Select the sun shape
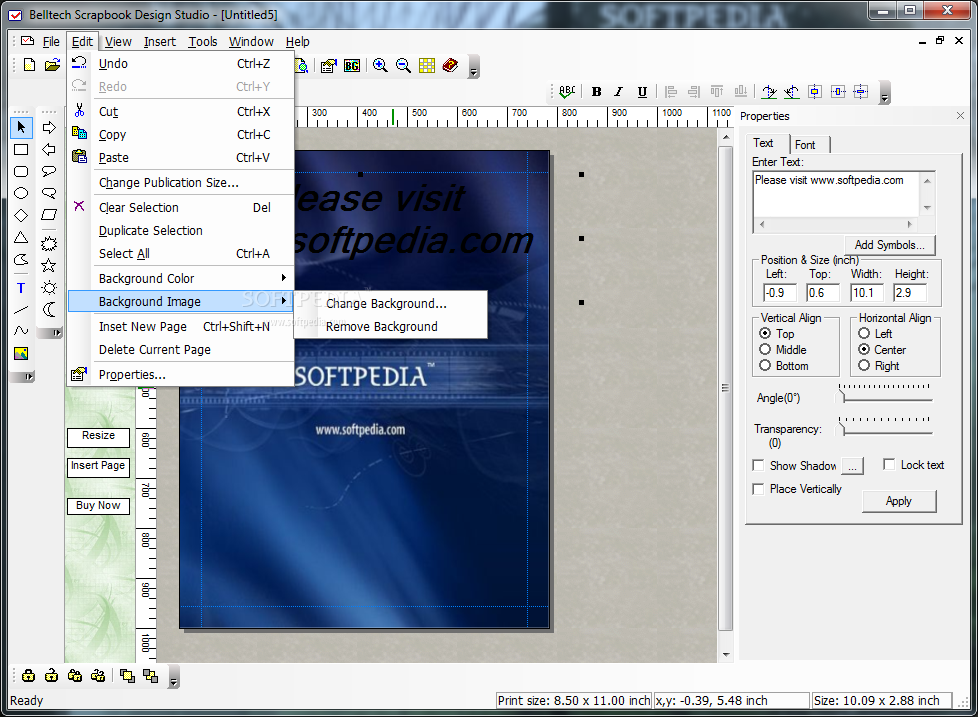The width and height of the screenshot is (978, 717). click(x=49, y=287)
